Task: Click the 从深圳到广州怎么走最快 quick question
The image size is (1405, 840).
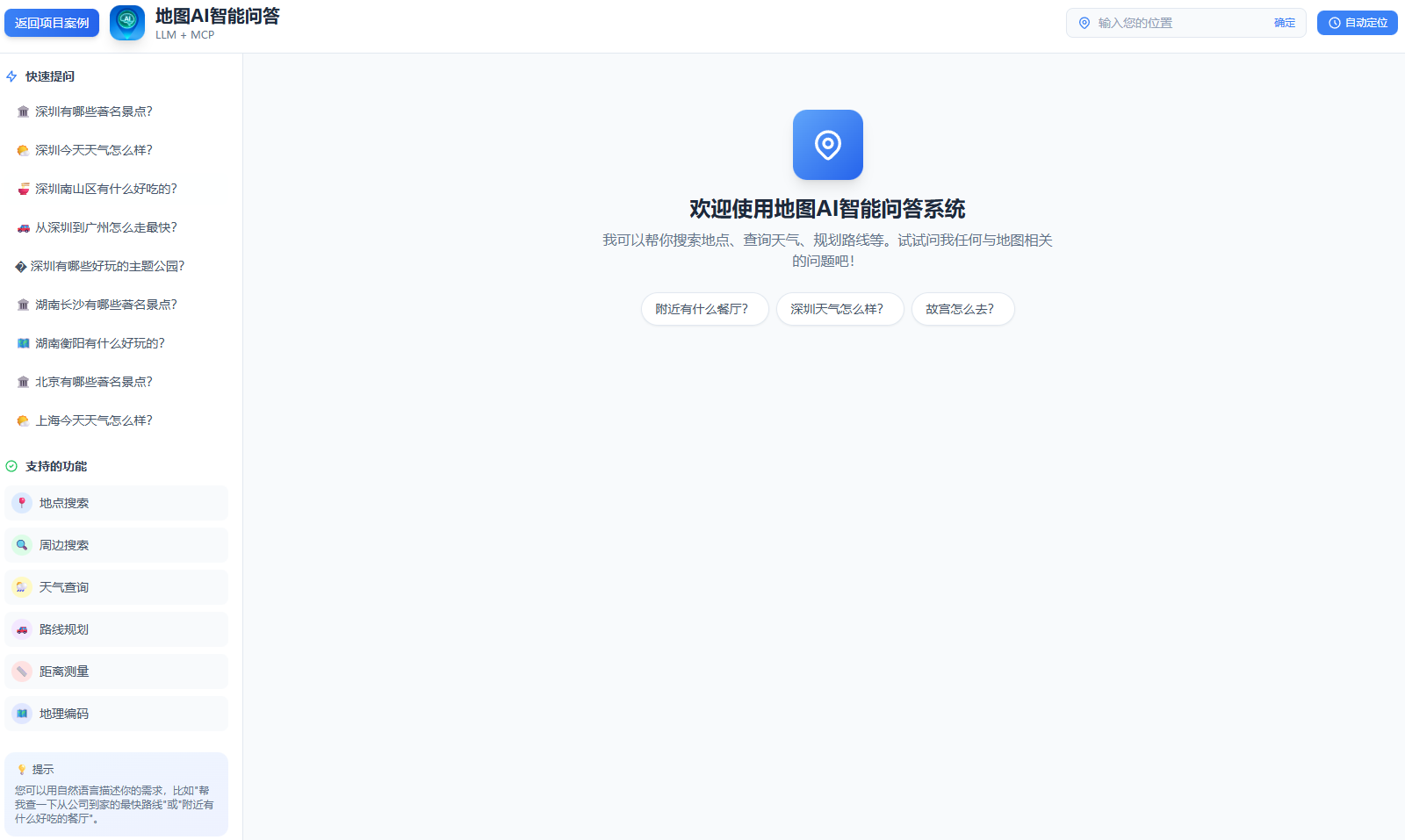Action: (106, 227)
